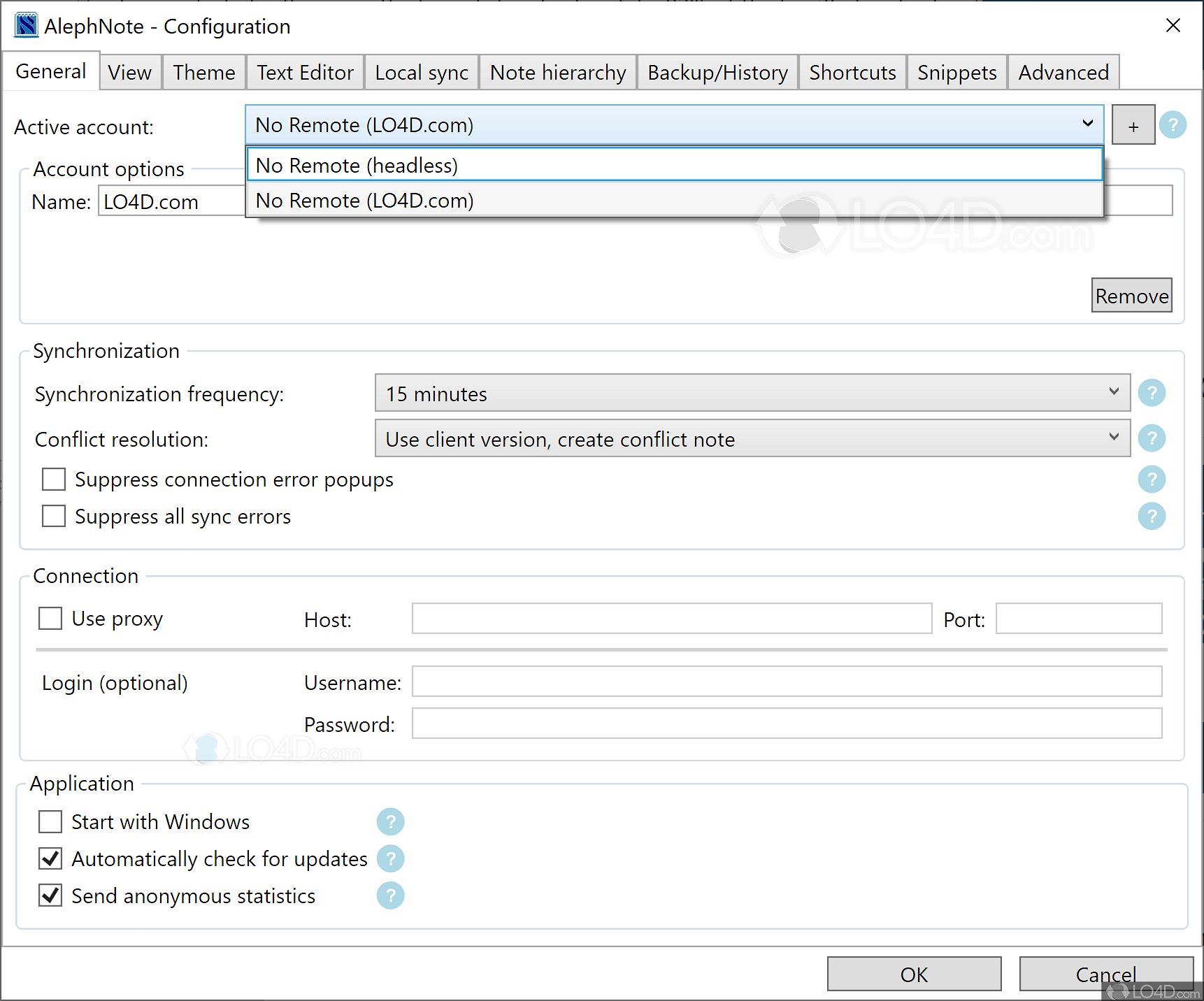Click the proxy Host input field
The width and height of the screenshot is (1204, 1001).
click(x=671, y=619)
